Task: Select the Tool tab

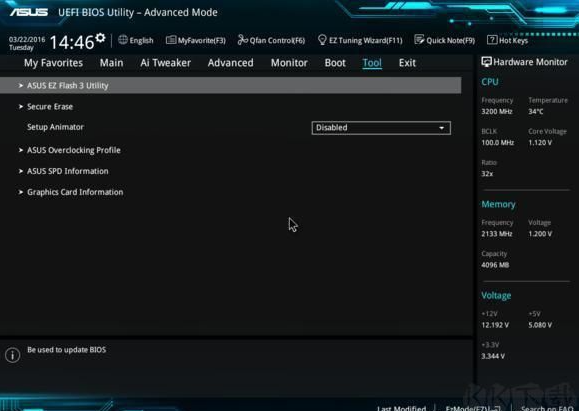Action: coord(372,63)
